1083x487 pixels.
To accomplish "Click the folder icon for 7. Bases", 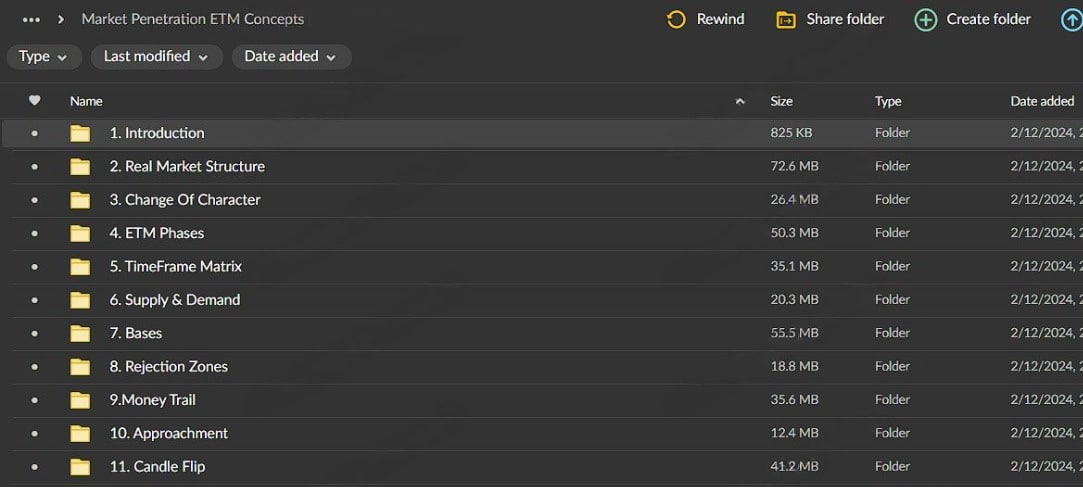I will click(x=80, y=333).
